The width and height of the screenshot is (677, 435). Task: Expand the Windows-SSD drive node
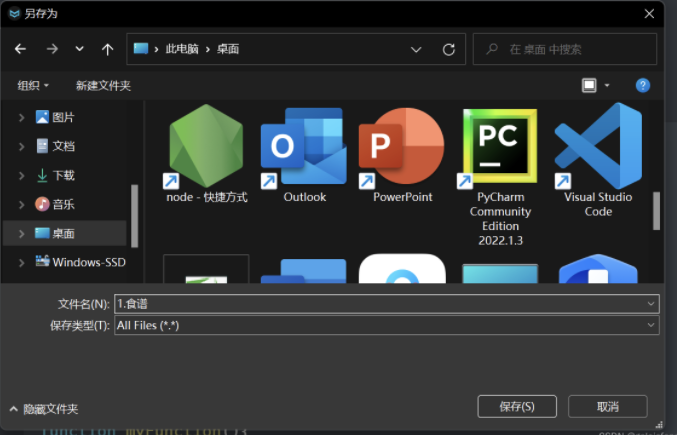[22, 262]
